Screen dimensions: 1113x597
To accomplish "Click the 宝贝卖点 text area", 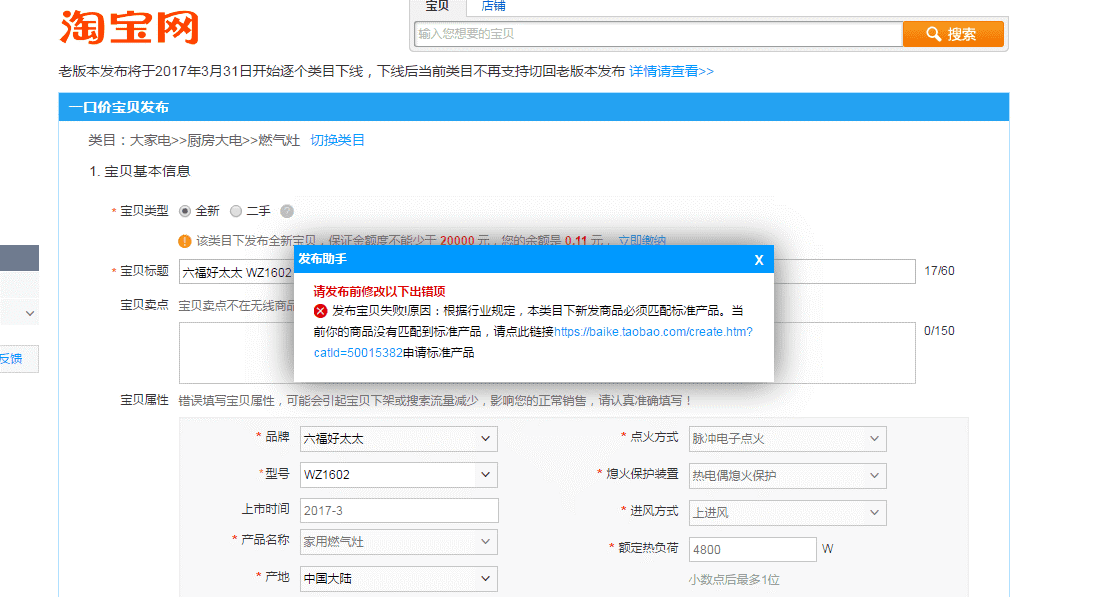I will [547, 353].
